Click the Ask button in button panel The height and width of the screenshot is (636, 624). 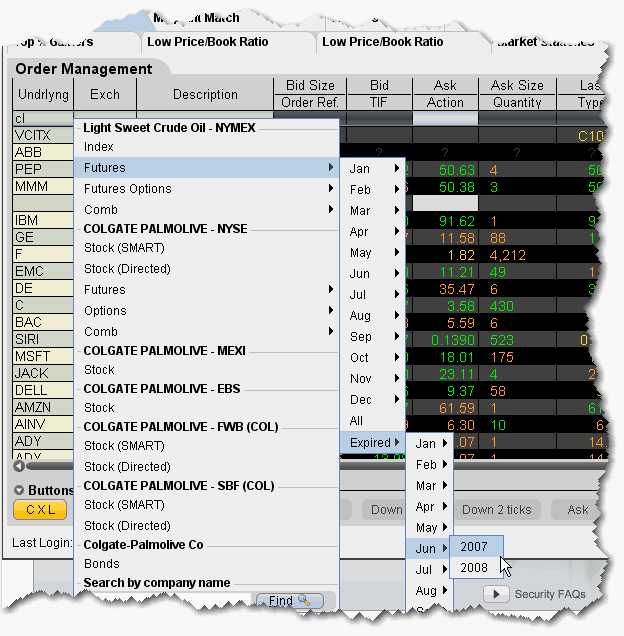tap(578, 510)
